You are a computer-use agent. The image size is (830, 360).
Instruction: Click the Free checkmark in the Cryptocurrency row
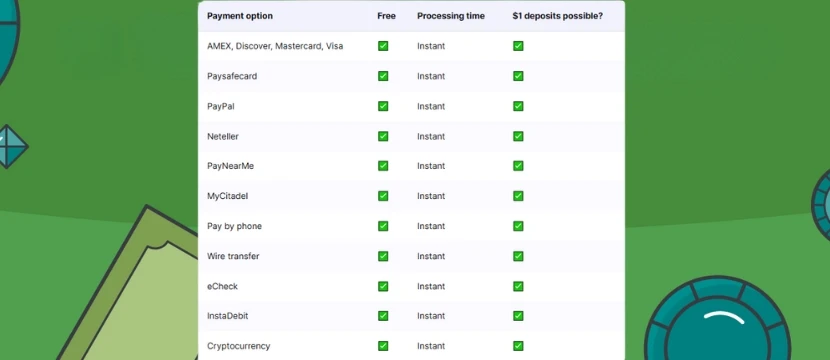coord(383,346)
